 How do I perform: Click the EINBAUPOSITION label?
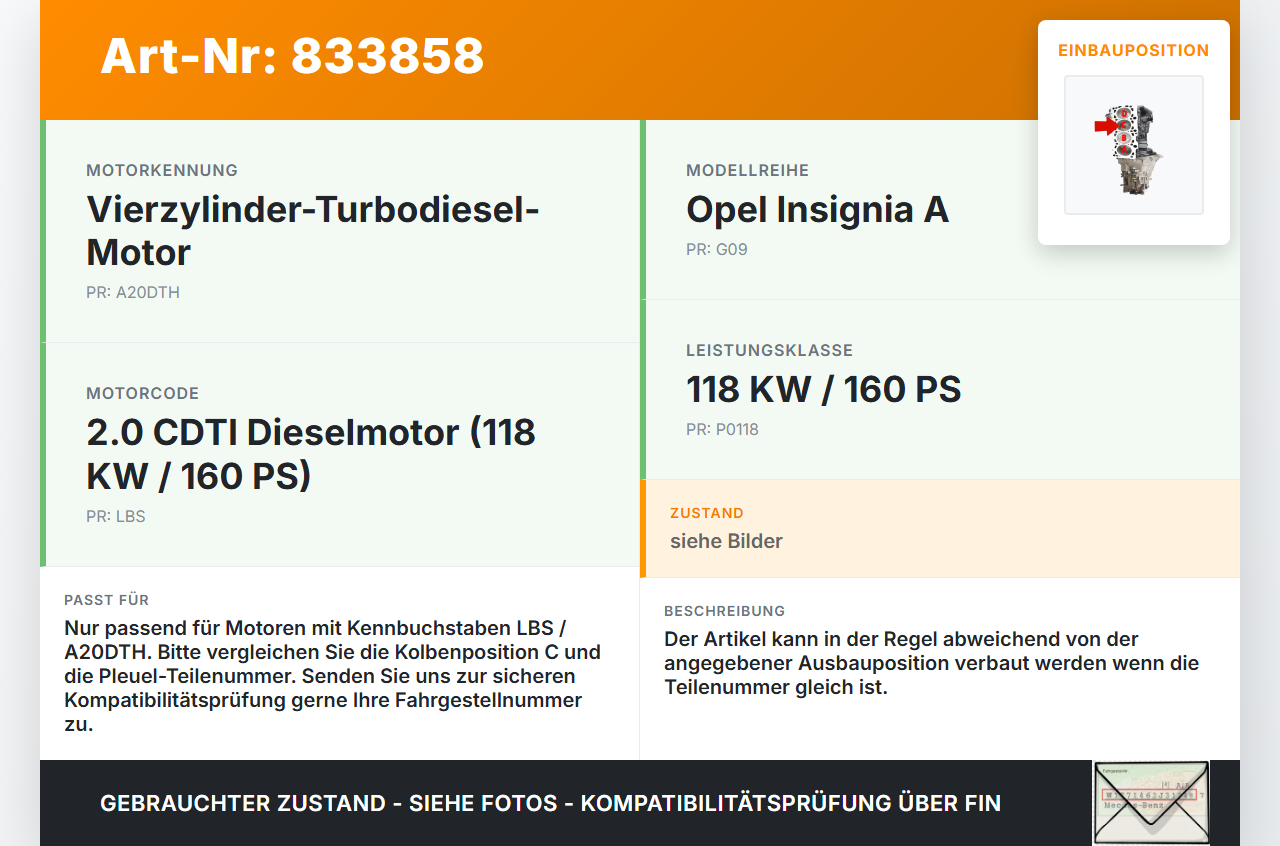pos(1134,50)
